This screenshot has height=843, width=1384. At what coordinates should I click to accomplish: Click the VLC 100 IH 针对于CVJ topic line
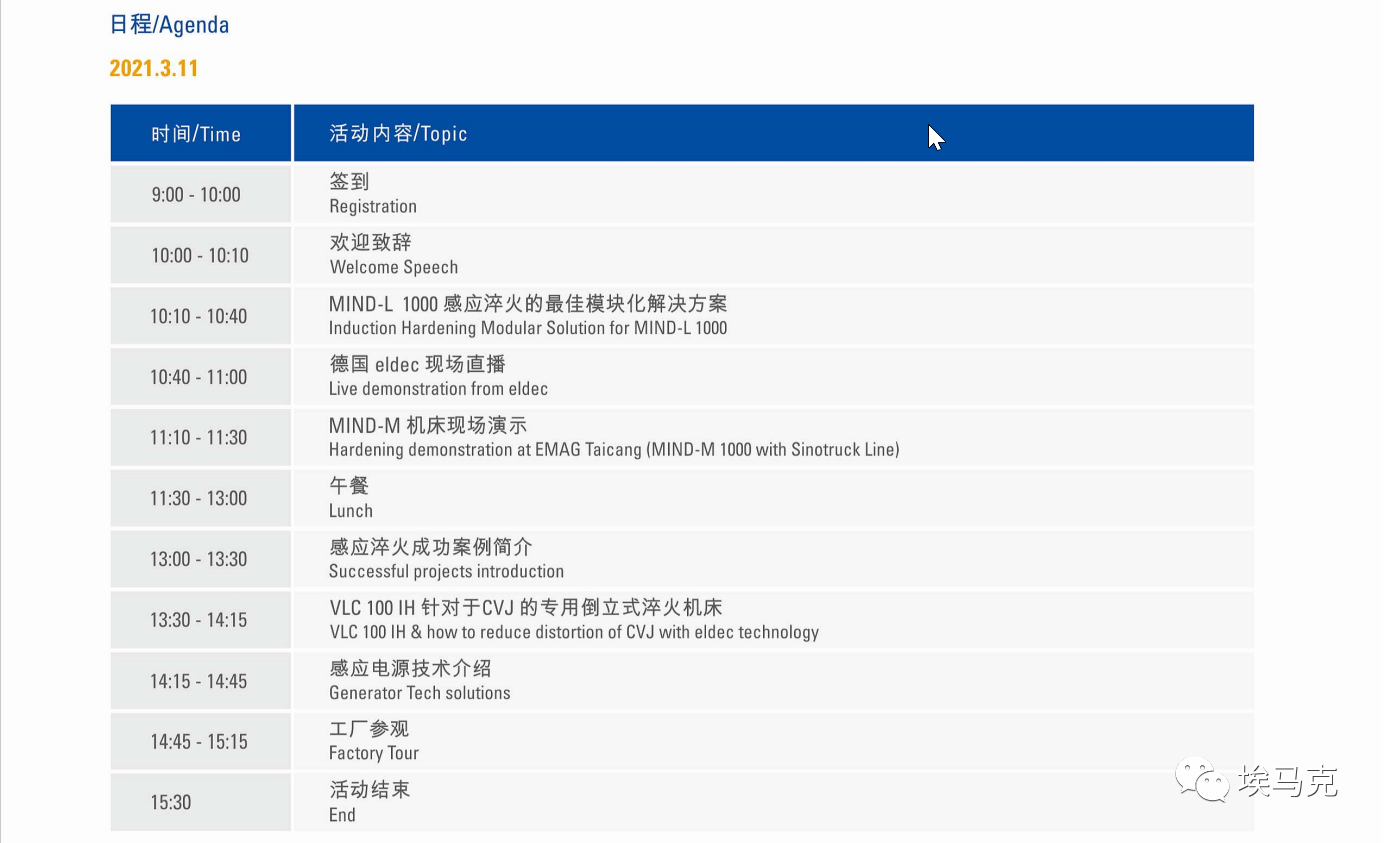pyautogui.click(x=526, y=608)
